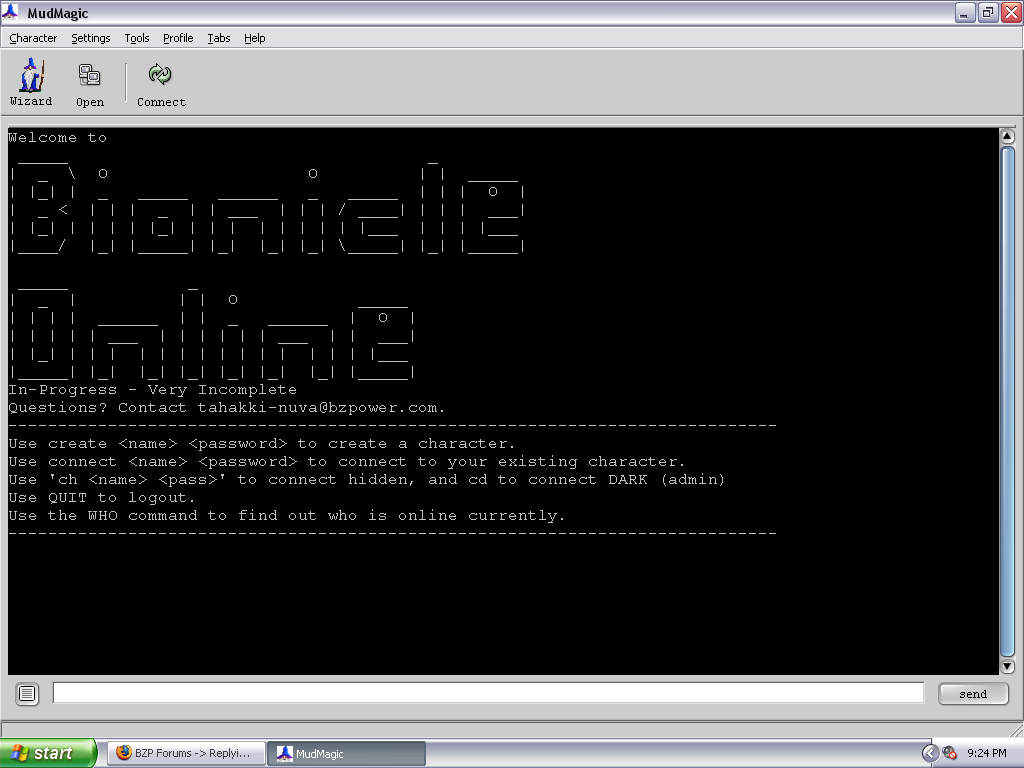1024x768 pixels.
Task: Click the Open toolbar icon
Action: [x=89, y=85]
